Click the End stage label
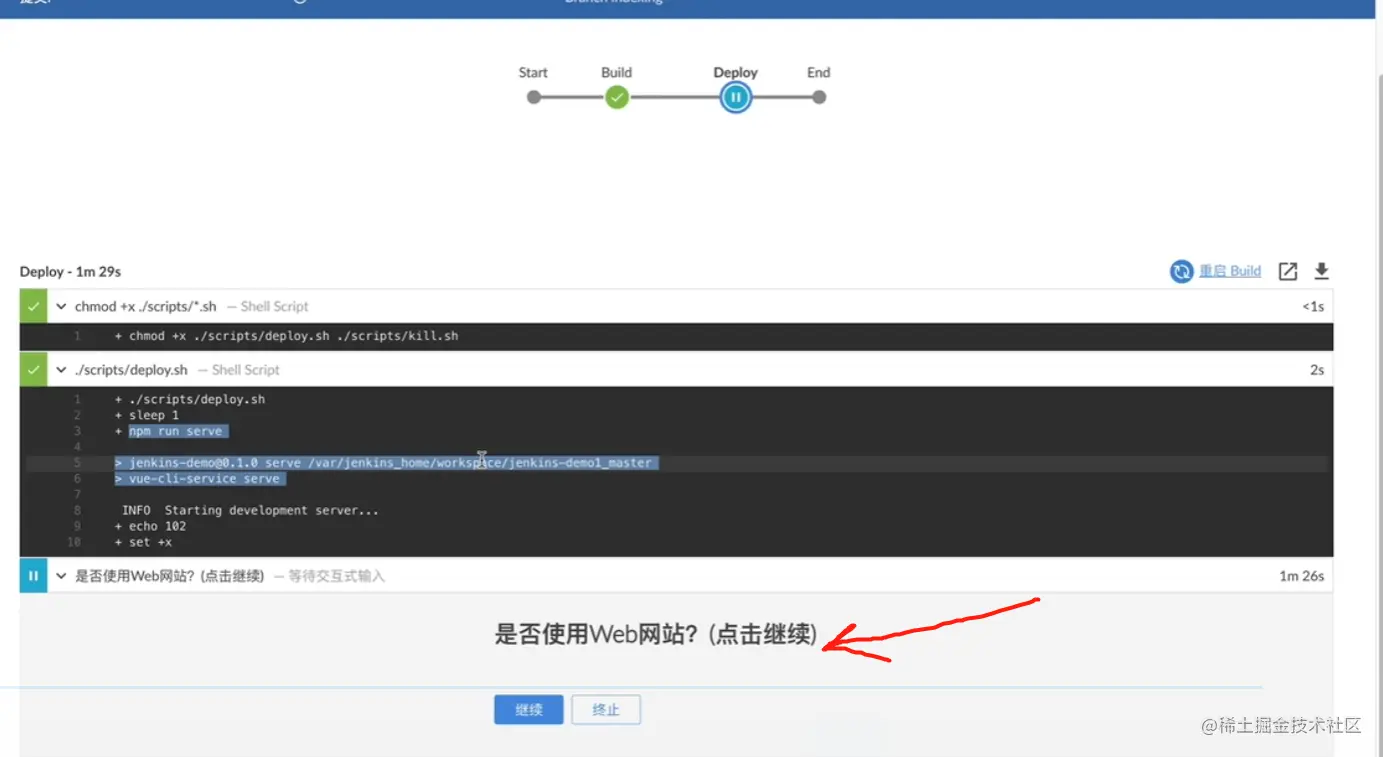 [x=819, y=72]
